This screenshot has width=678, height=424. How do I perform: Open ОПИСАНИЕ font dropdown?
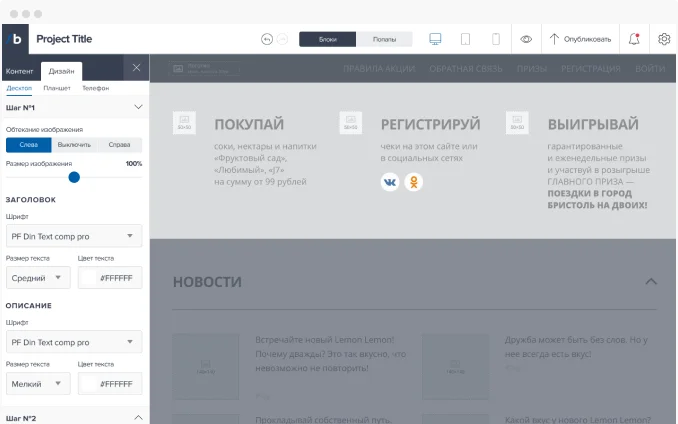tap(74, 342)
